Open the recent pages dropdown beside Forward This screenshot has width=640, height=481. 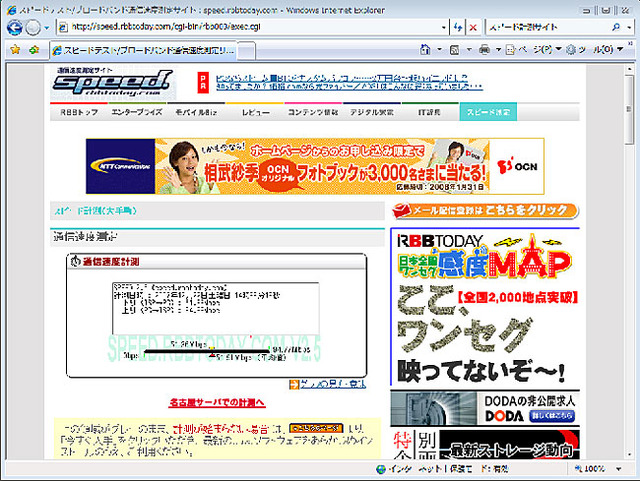pos(47,28)
